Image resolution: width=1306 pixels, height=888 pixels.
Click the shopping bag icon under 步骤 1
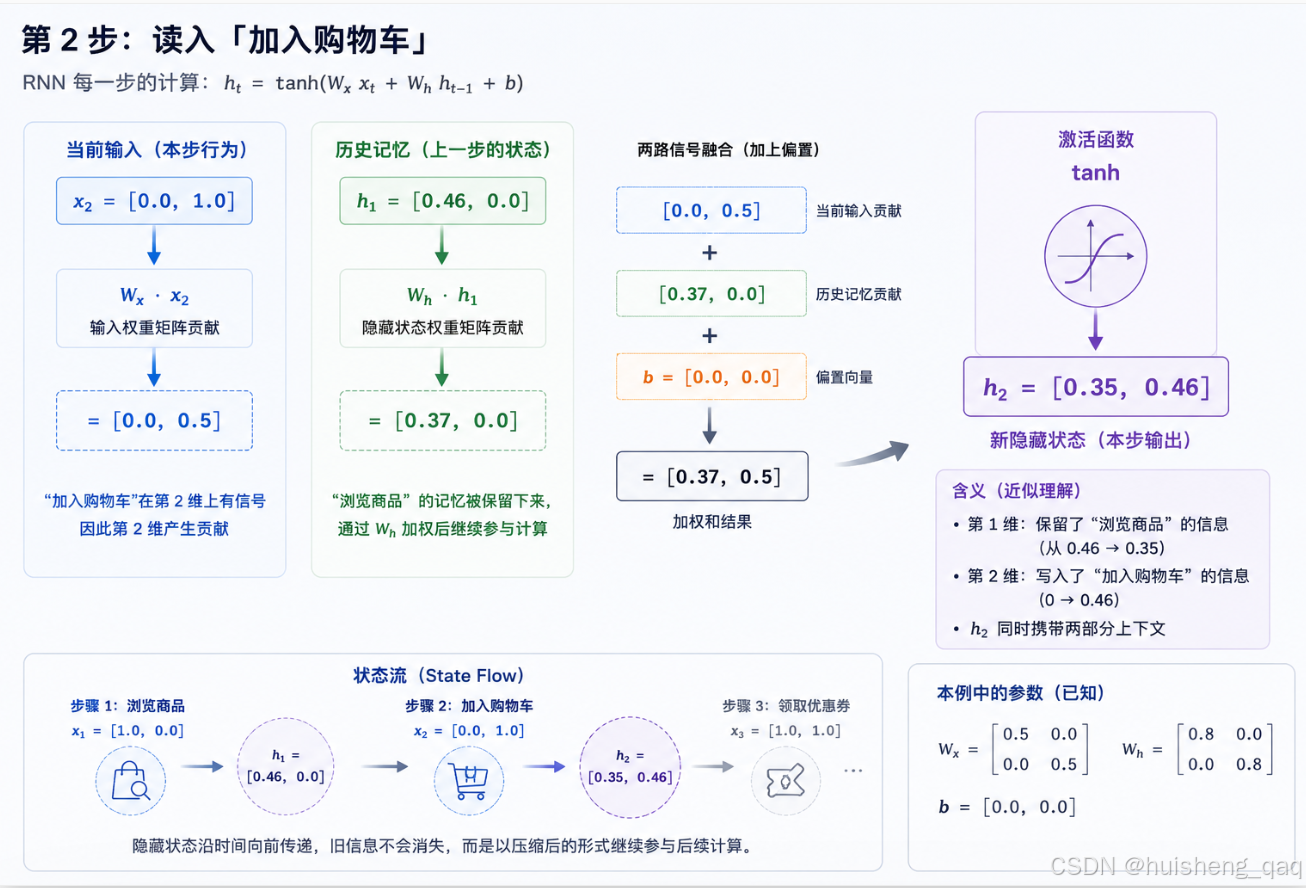click(x=131, y=782)
